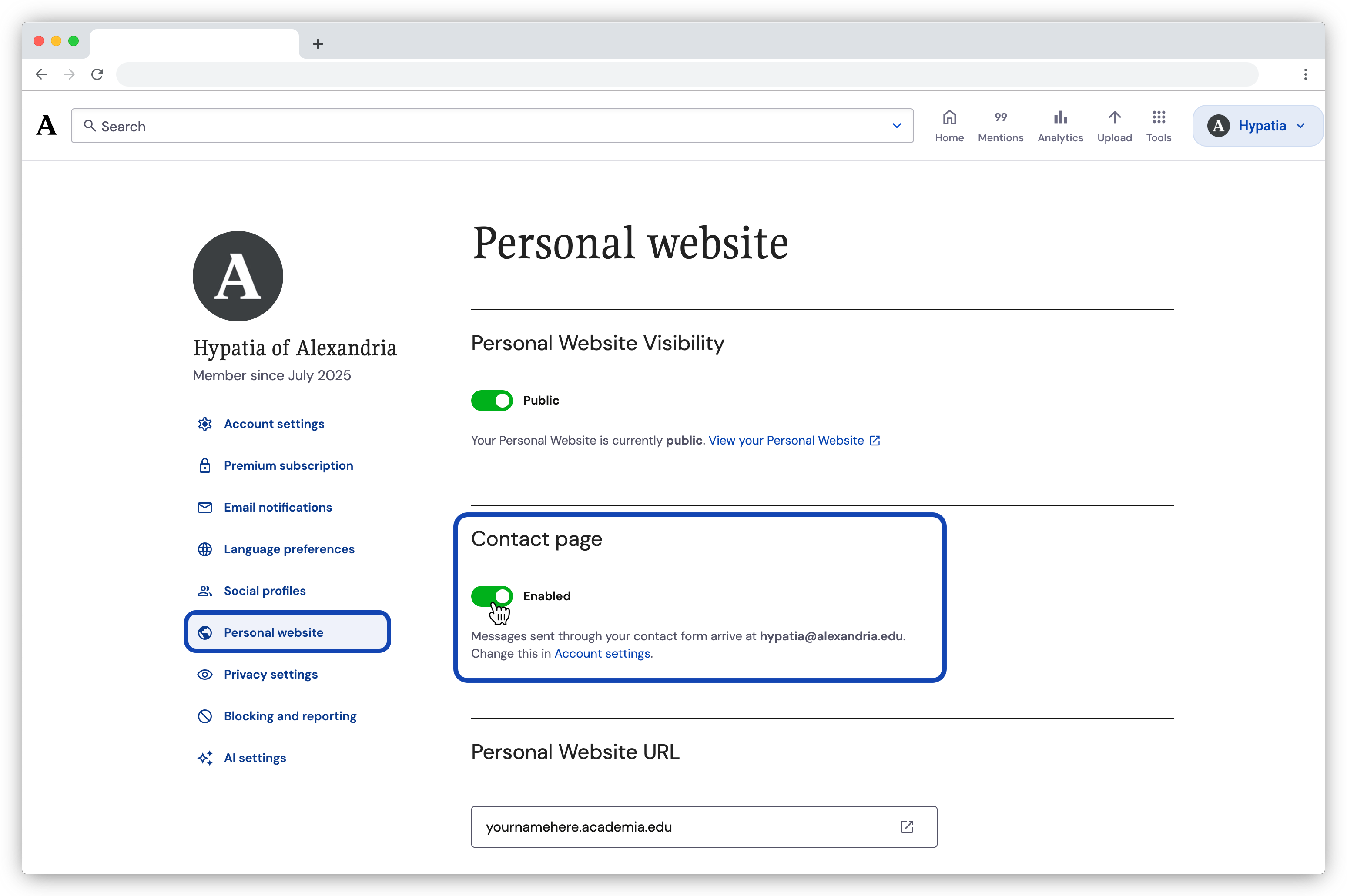The width and height of the screenshot is (1347, 896).
Task: Click the Personal Website Visibility heading
Action: [597, 344]
